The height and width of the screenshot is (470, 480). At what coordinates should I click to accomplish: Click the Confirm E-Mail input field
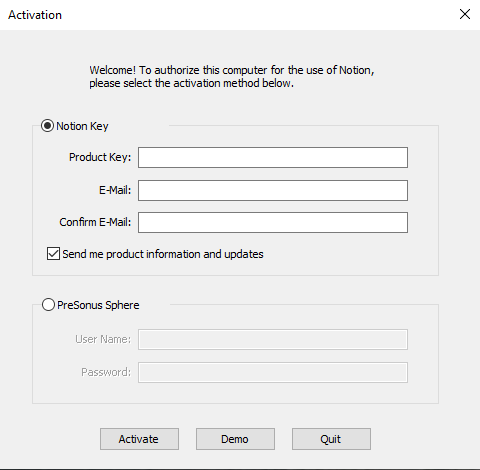[273, 222]
